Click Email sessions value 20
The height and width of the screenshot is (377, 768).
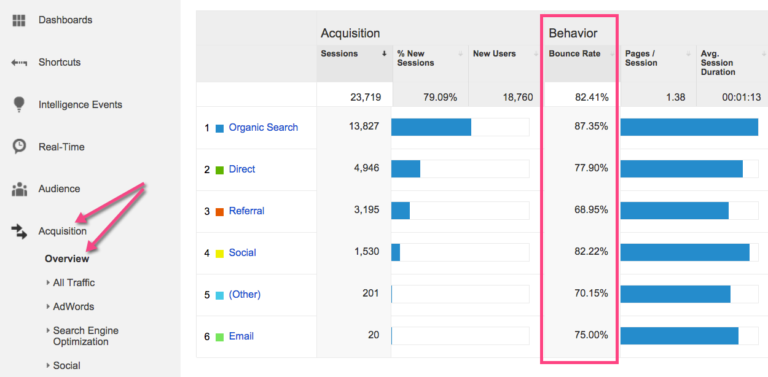pos(375,335)
